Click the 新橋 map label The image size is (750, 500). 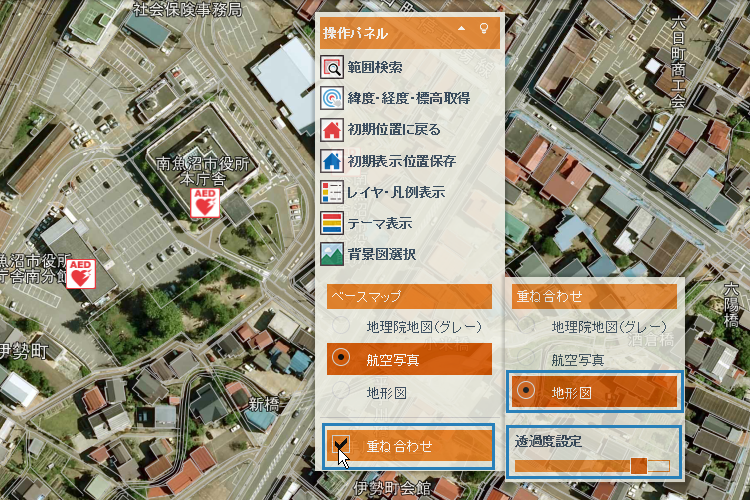coord(263,405)
